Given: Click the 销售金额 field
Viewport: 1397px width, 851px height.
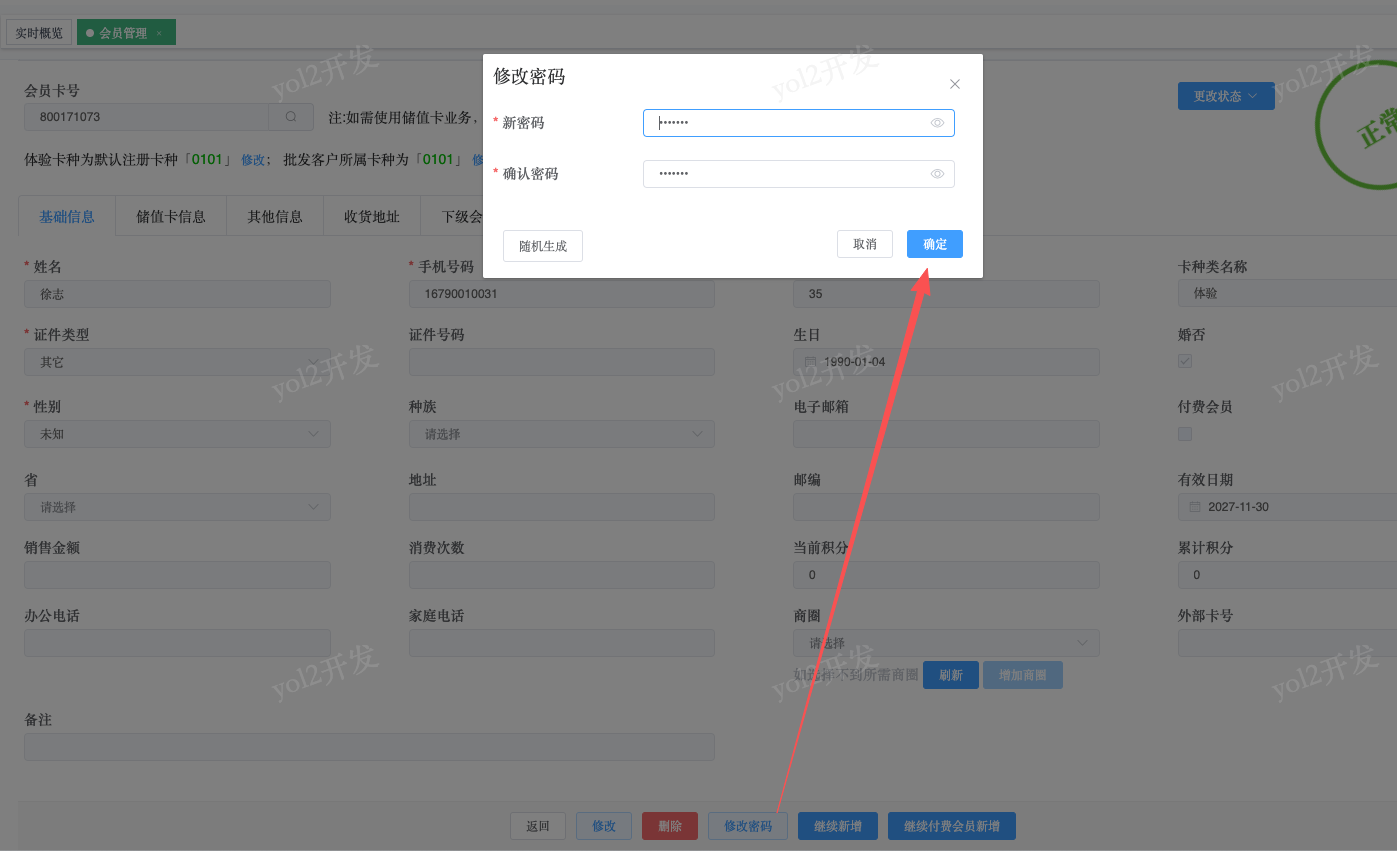Looking at the screenshot, I should pos(177,575).
